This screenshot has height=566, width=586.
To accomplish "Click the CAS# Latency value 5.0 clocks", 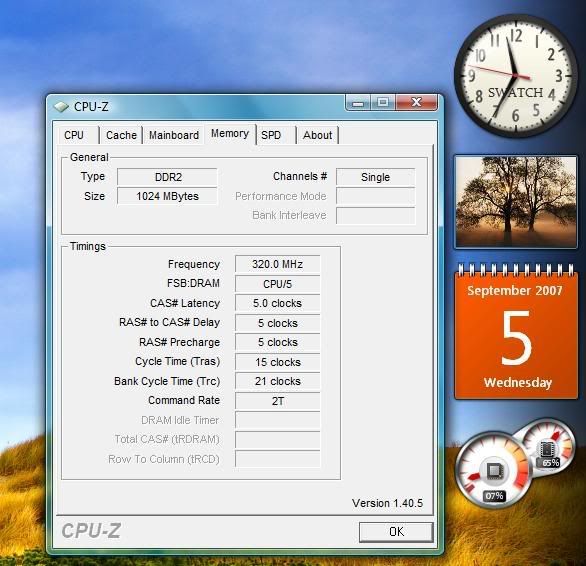I will pyautogui.click(x=277, y=303).
